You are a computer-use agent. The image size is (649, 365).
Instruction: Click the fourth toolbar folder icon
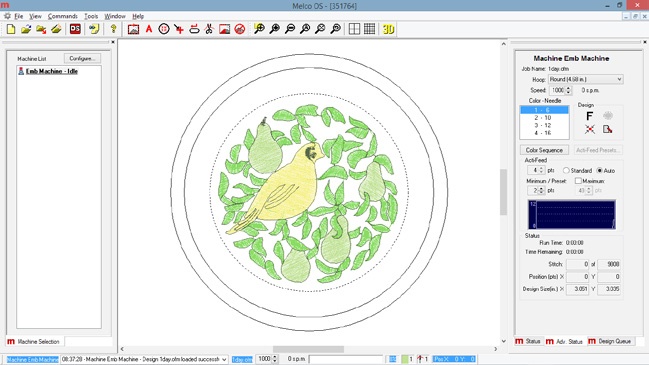tap(56, 29)
